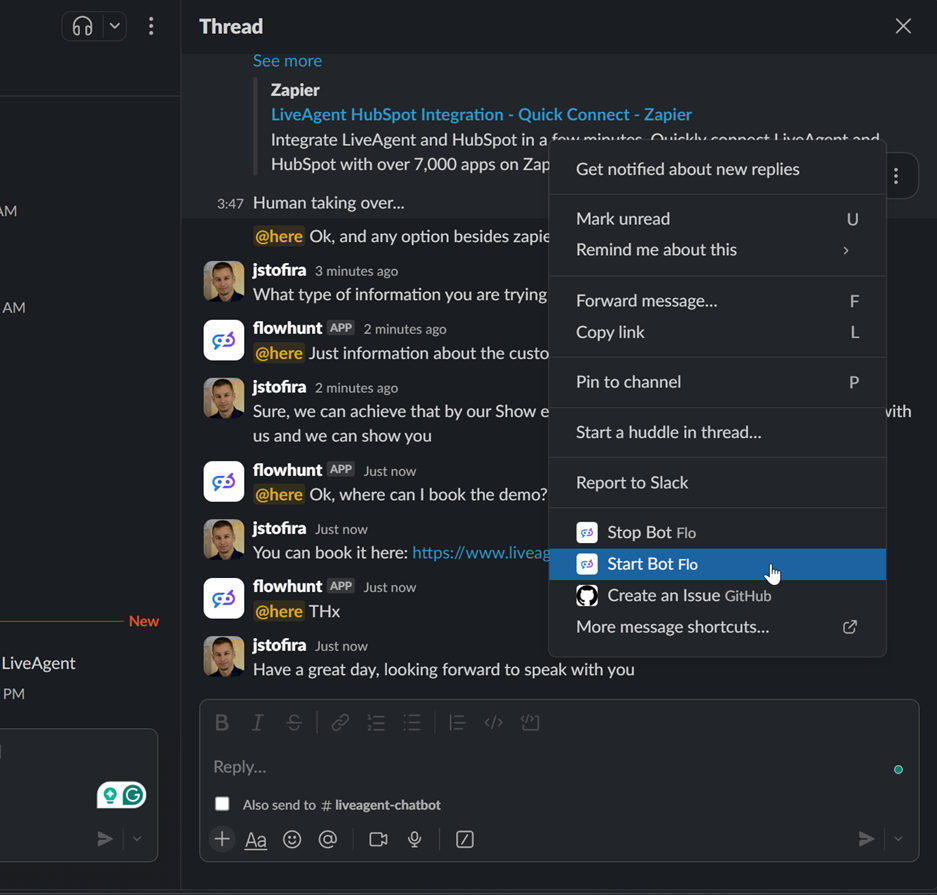Select the strikethrough formatting icon

point(293,722)
